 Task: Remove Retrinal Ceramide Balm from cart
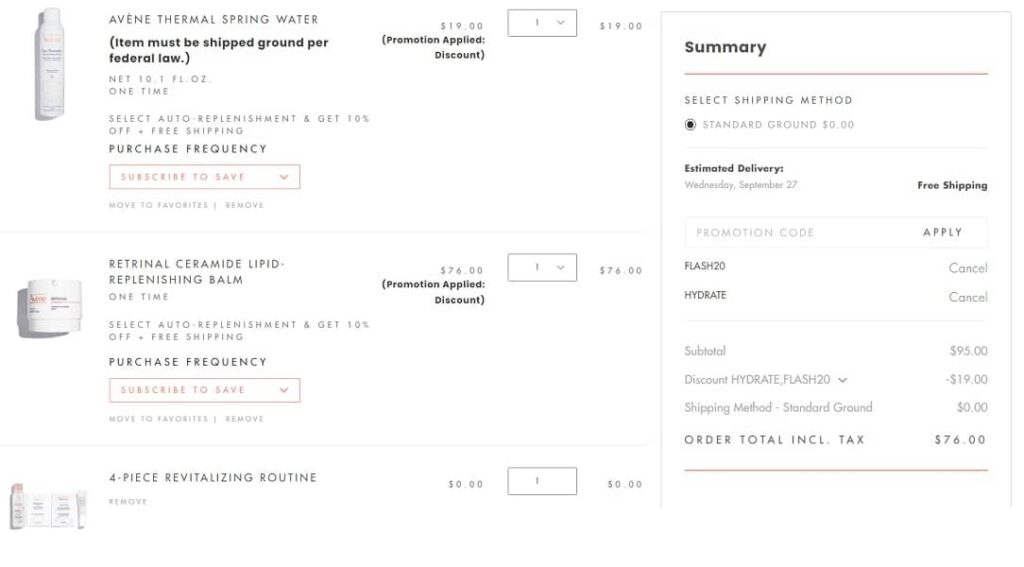(x=244, y=419)
